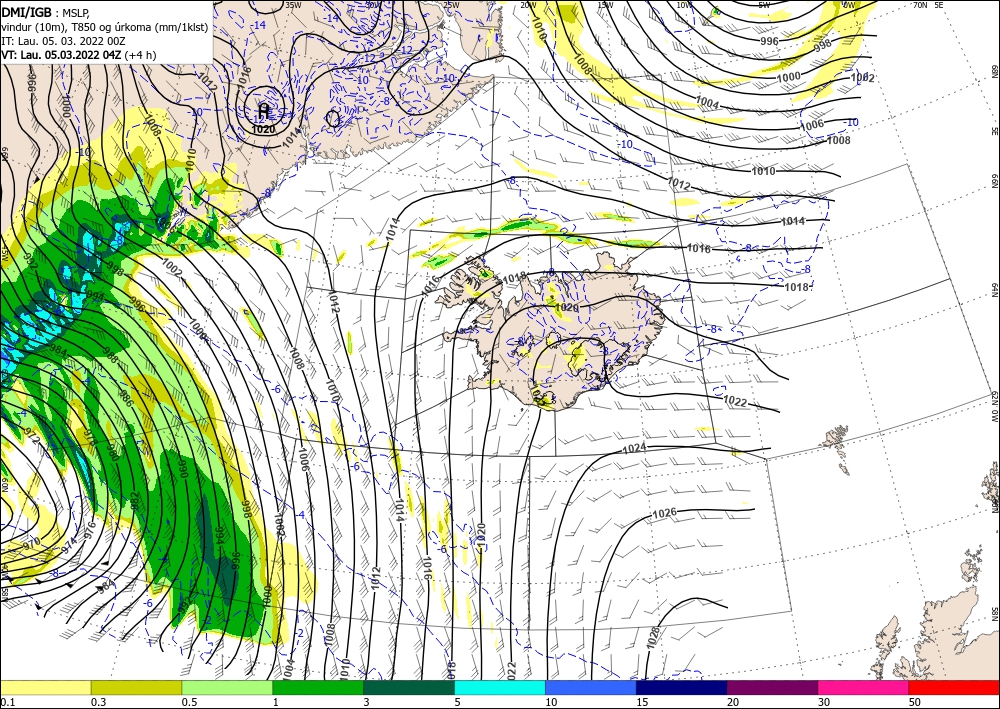Click the legend value "20"

[x=733, y=702]
